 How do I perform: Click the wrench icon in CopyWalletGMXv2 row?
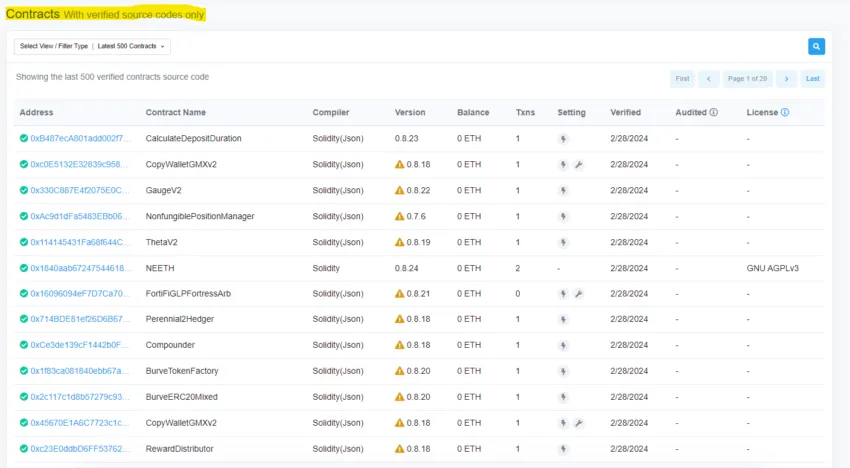pos(578,165)
